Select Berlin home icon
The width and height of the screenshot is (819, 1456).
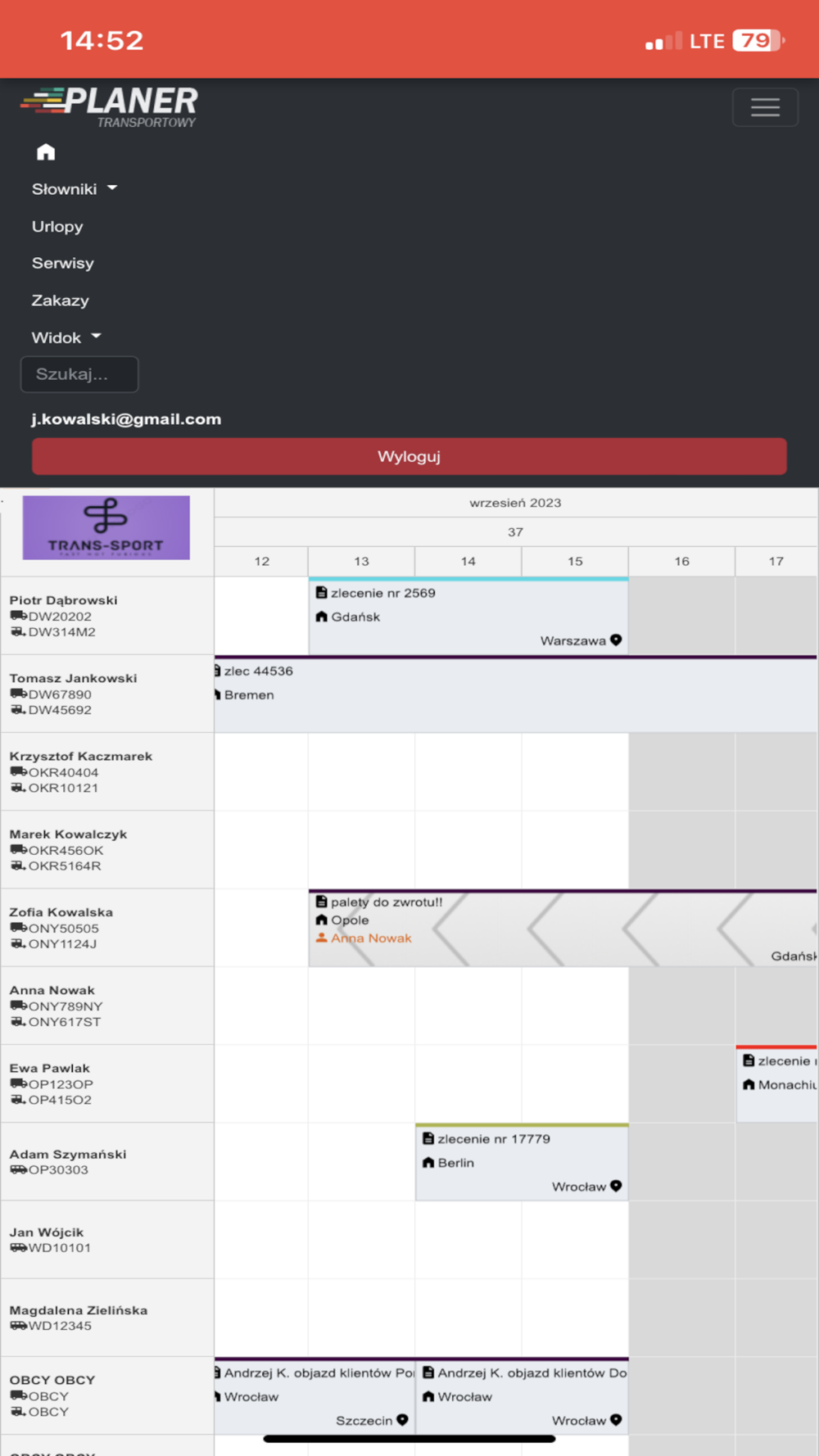428,1162
